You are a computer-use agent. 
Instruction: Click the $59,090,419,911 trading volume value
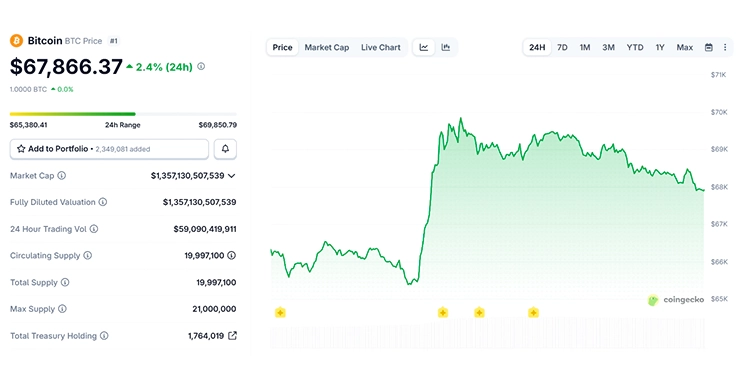(205, 229)
